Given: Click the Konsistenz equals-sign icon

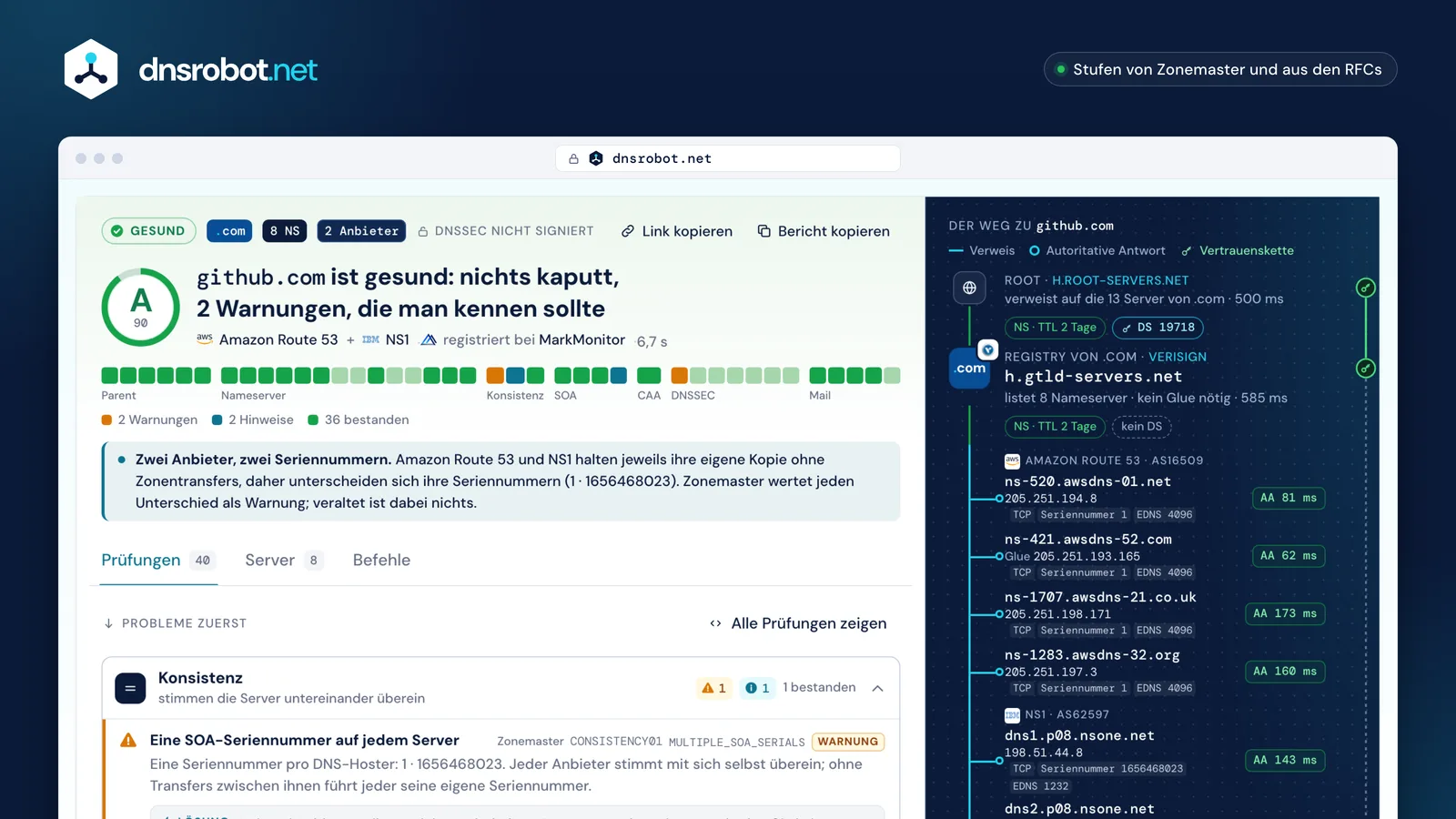Looking at the screenshot, I should coord(130,688).
